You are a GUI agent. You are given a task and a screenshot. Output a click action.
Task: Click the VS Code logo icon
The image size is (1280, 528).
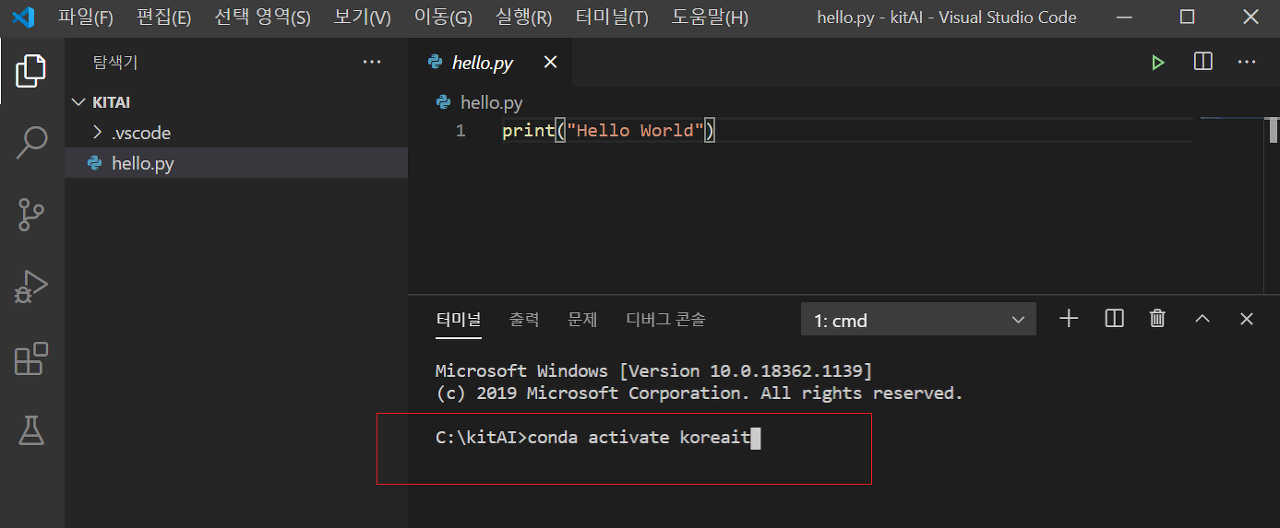pyautogui.click(x=22, y=17)
